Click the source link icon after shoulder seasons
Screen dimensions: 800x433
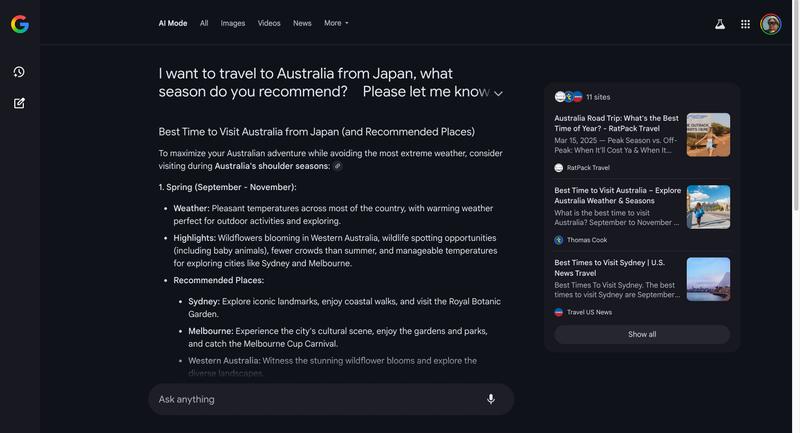pos(338,166)
